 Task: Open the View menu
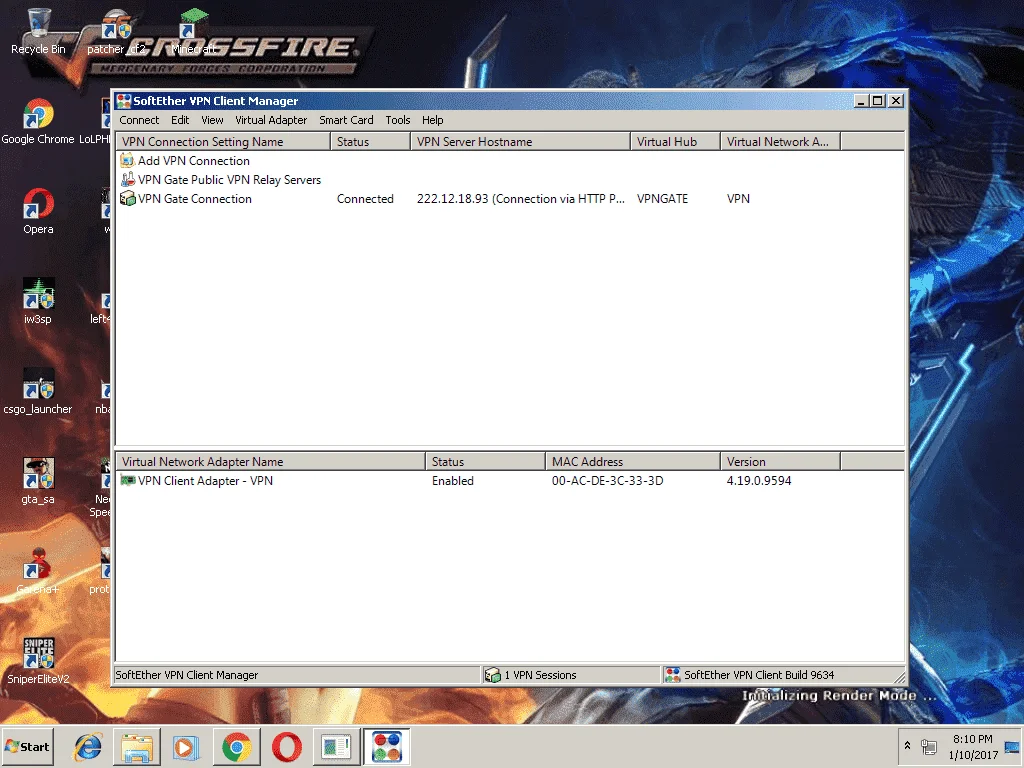212,120
